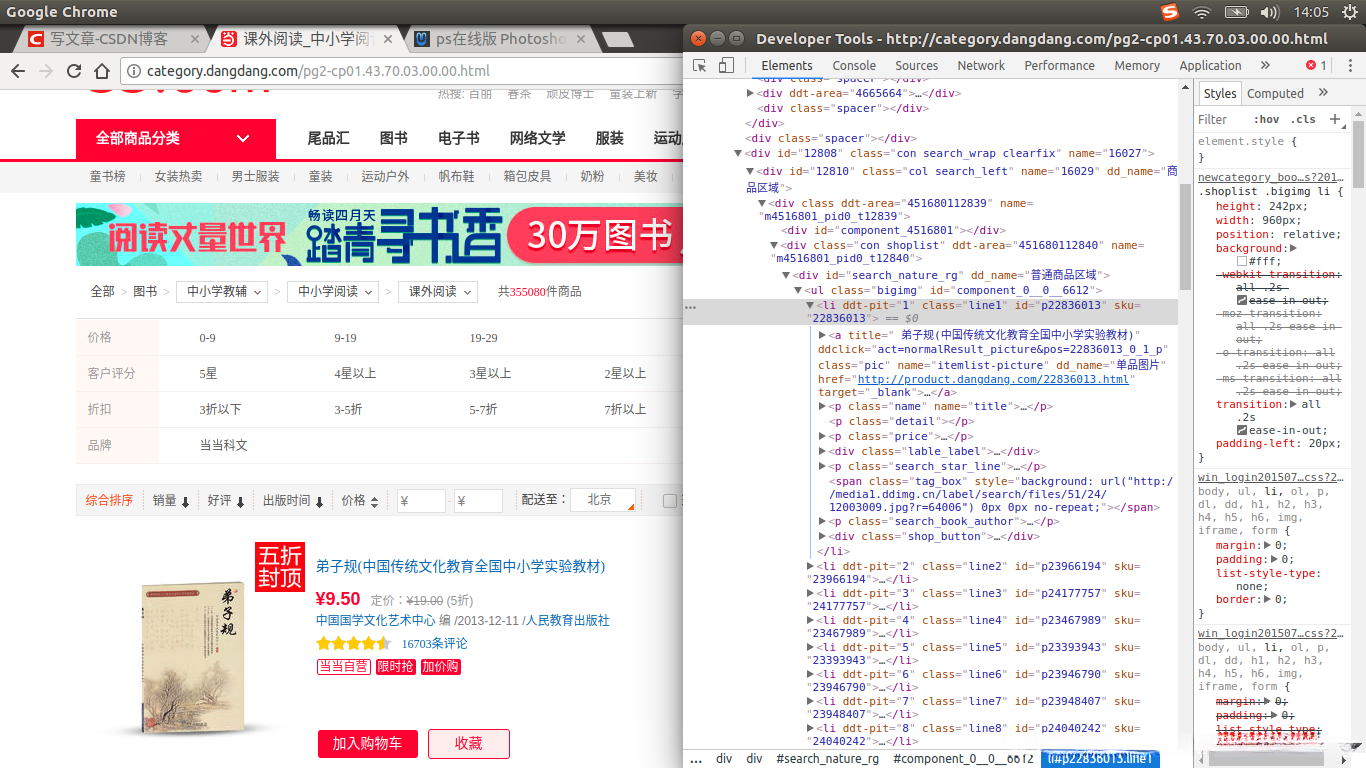Click the 14:05 clock in top bar
The image size is (1366, 768).
1311,12
